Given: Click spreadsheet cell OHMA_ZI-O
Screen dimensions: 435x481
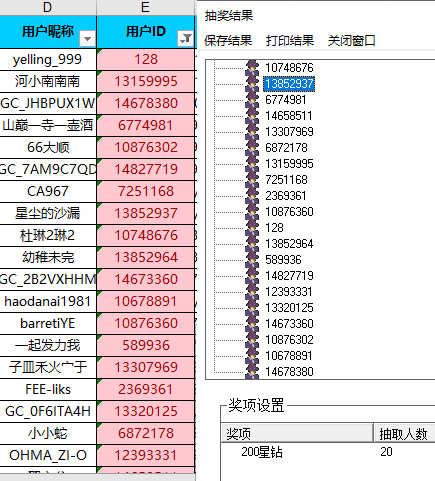Looking at the screenshot, I should pyautogui.click(x=48, y=455).
